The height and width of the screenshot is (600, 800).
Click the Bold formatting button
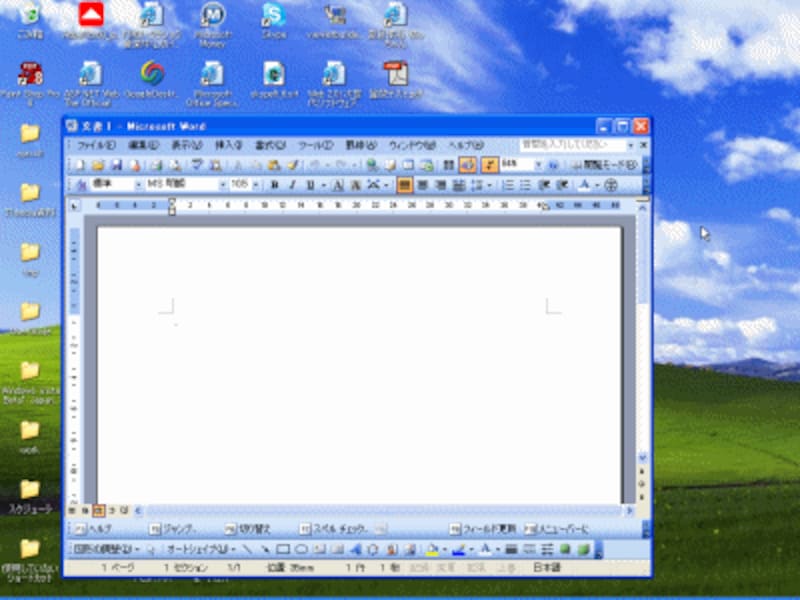click(x=275, y=185)
